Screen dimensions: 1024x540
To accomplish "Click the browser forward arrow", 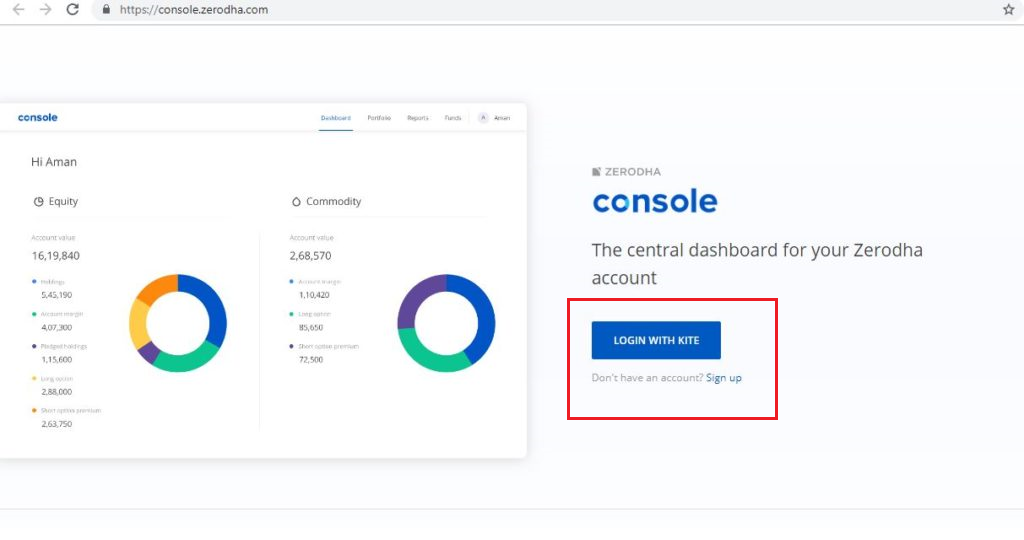I will pyautogui.click(x=45, y=10).
